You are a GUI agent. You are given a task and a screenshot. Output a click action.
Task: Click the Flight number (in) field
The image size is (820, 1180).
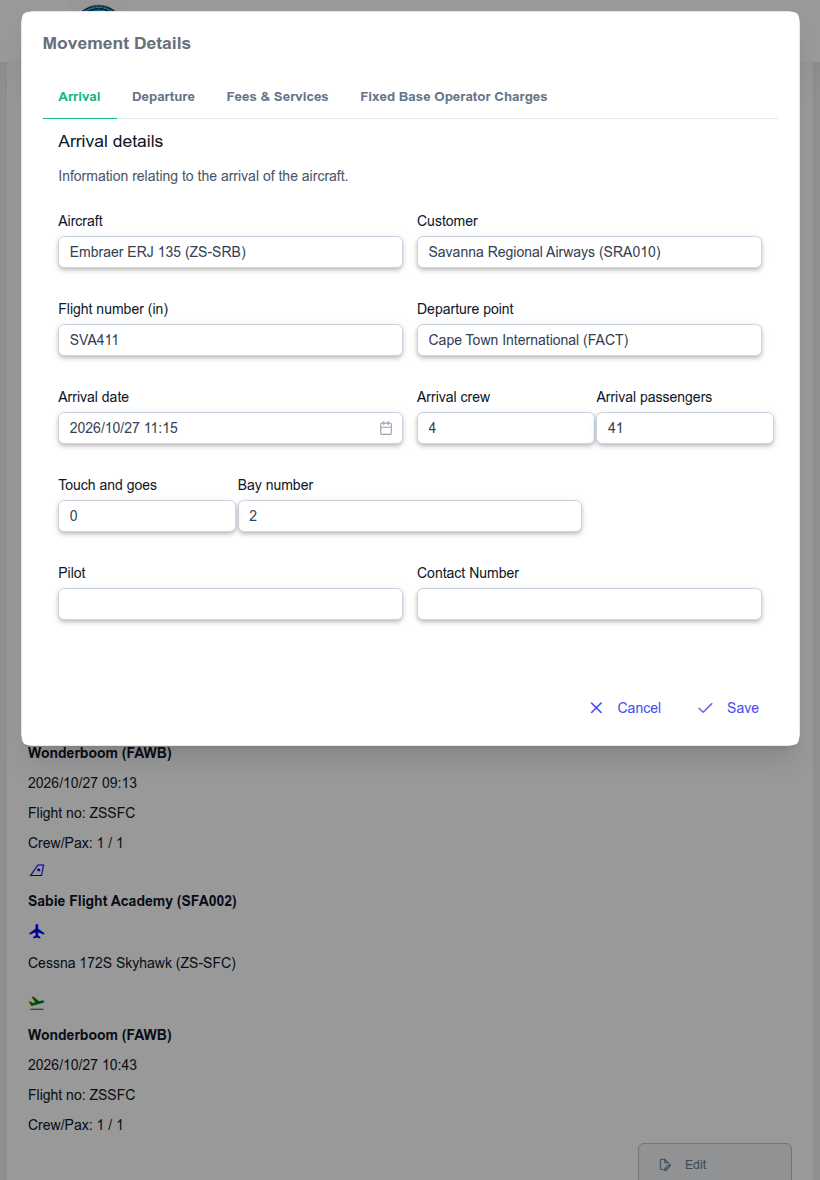(230, 340)
